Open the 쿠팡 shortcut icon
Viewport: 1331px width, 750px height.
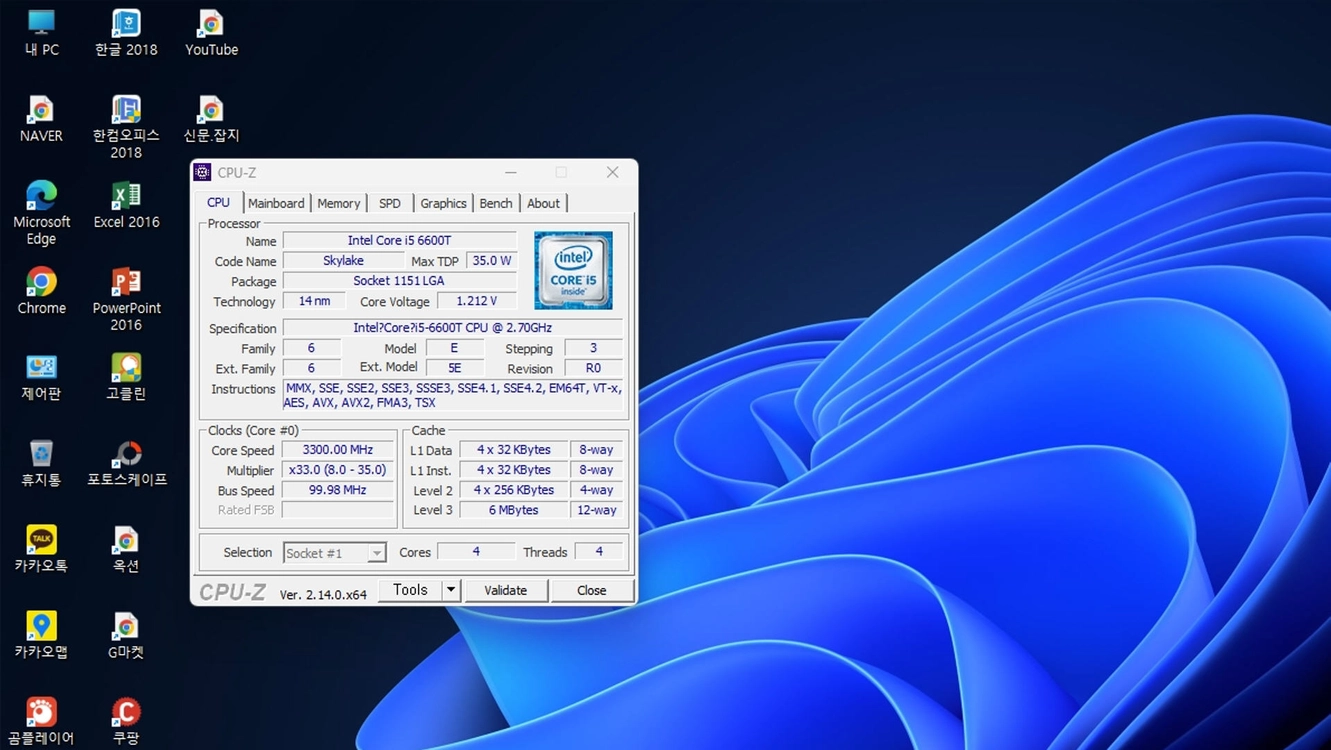126,721
